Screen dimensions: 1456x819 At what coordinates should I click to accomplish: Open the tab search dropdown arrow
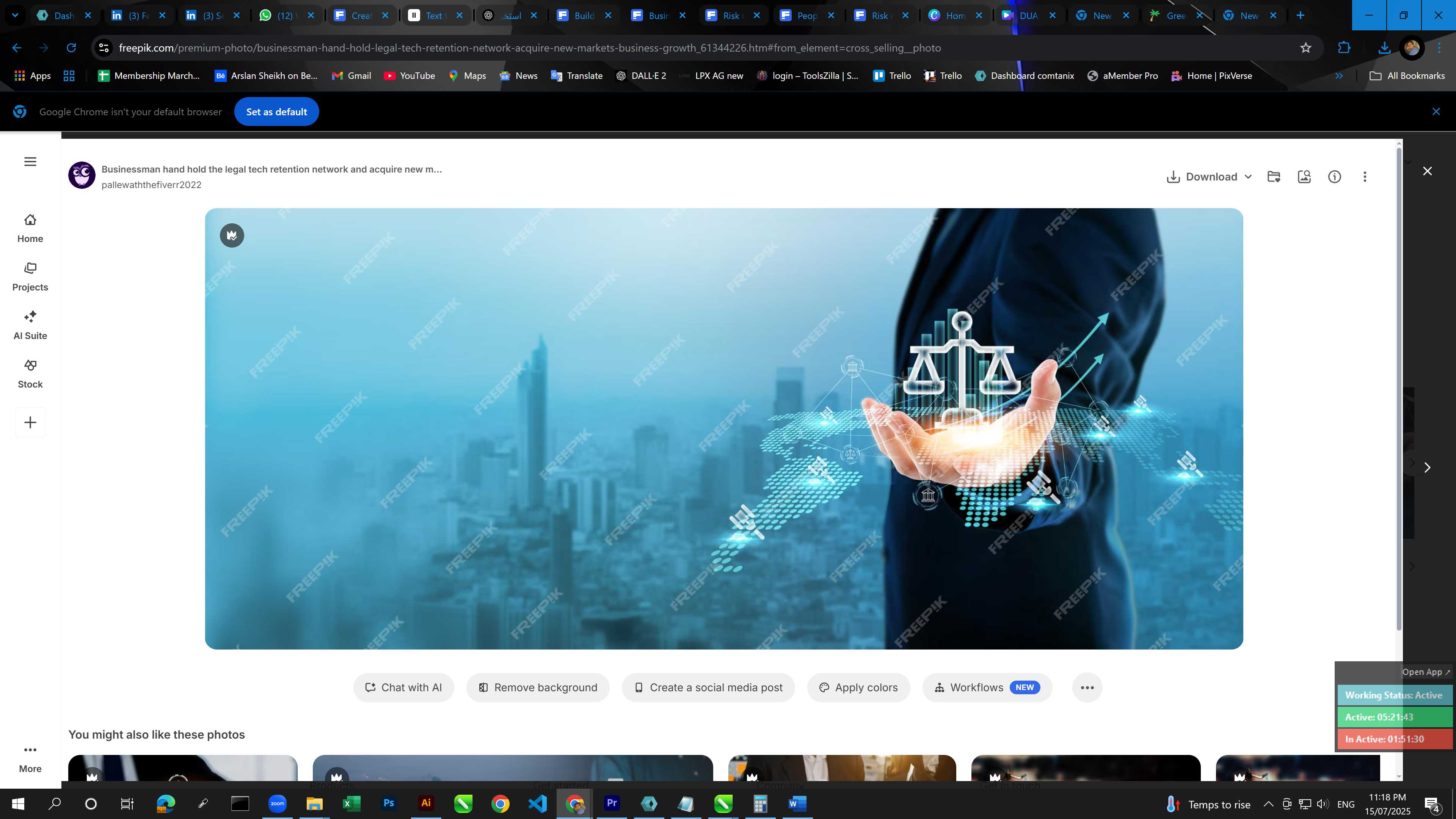pos(15,15)
